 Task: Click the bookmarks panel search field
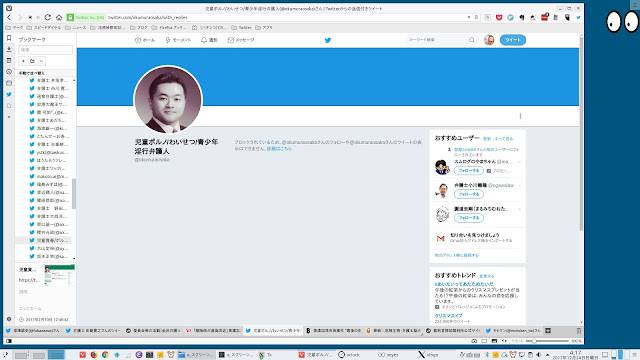[x=46, y=49]
